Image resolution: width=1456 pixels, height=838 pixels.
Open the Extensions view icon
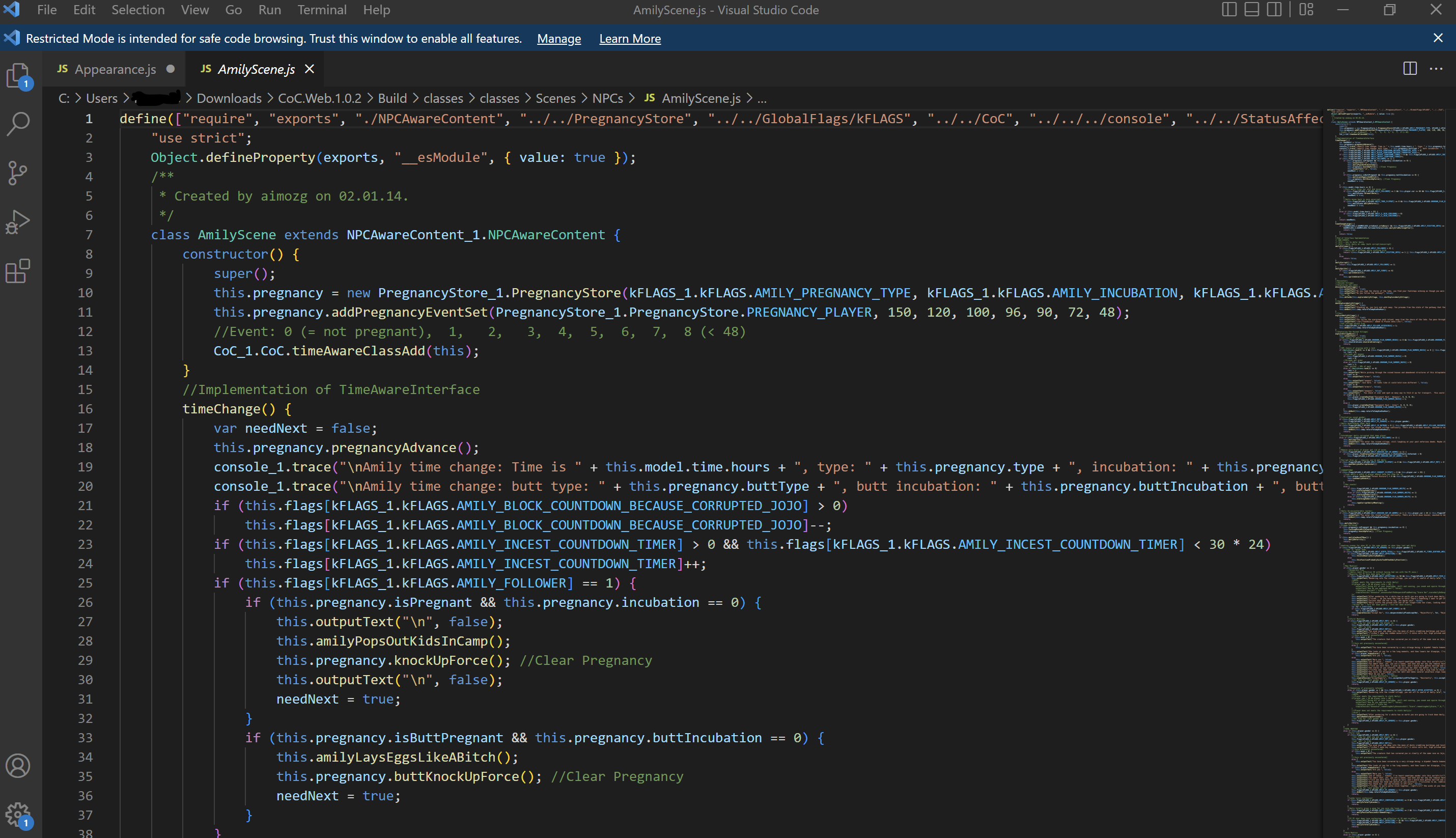(18, 270)
